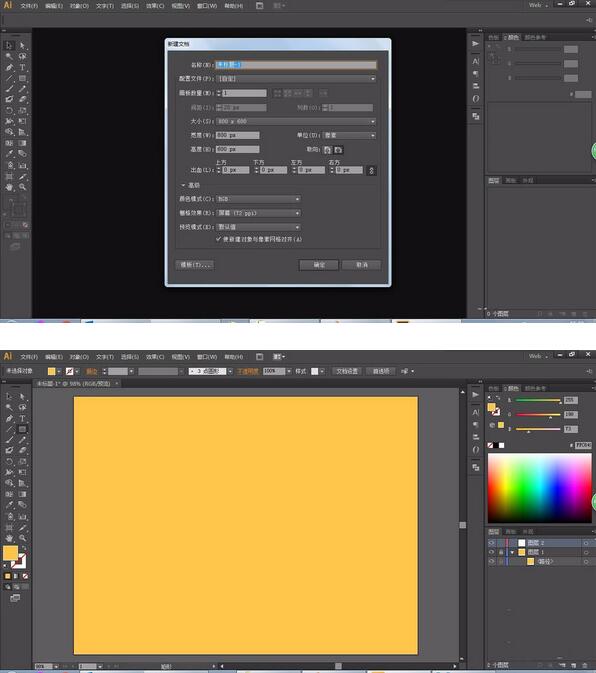Click fill color swatch in the control bar
The height and width of the screenshot is (673, 596).
pos(51,371)
